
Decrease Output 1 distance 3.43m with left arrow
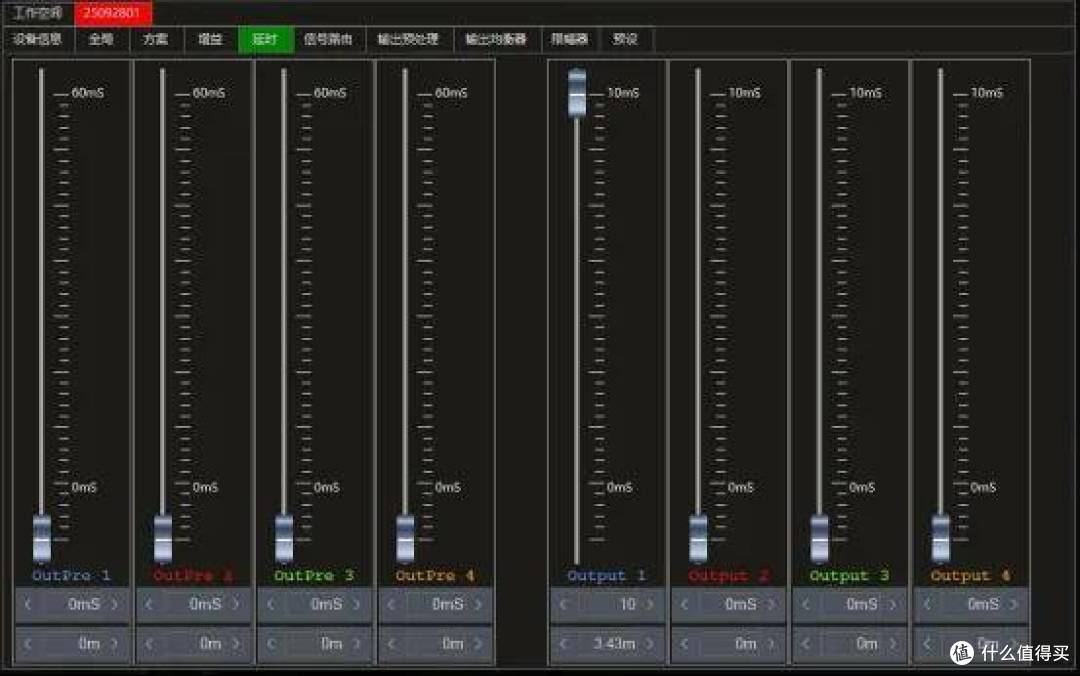click(563, 644)
